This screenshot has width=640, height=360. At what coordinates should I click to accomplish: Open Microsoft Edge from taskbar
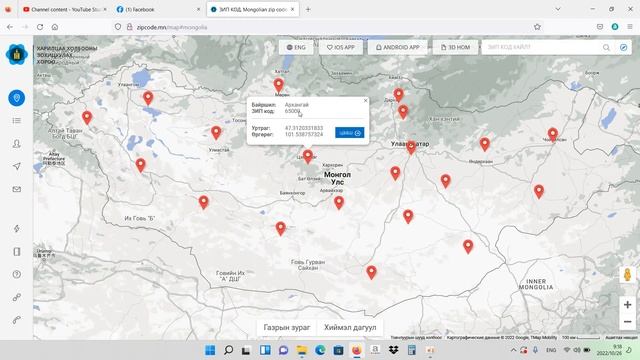coord(320,350)
